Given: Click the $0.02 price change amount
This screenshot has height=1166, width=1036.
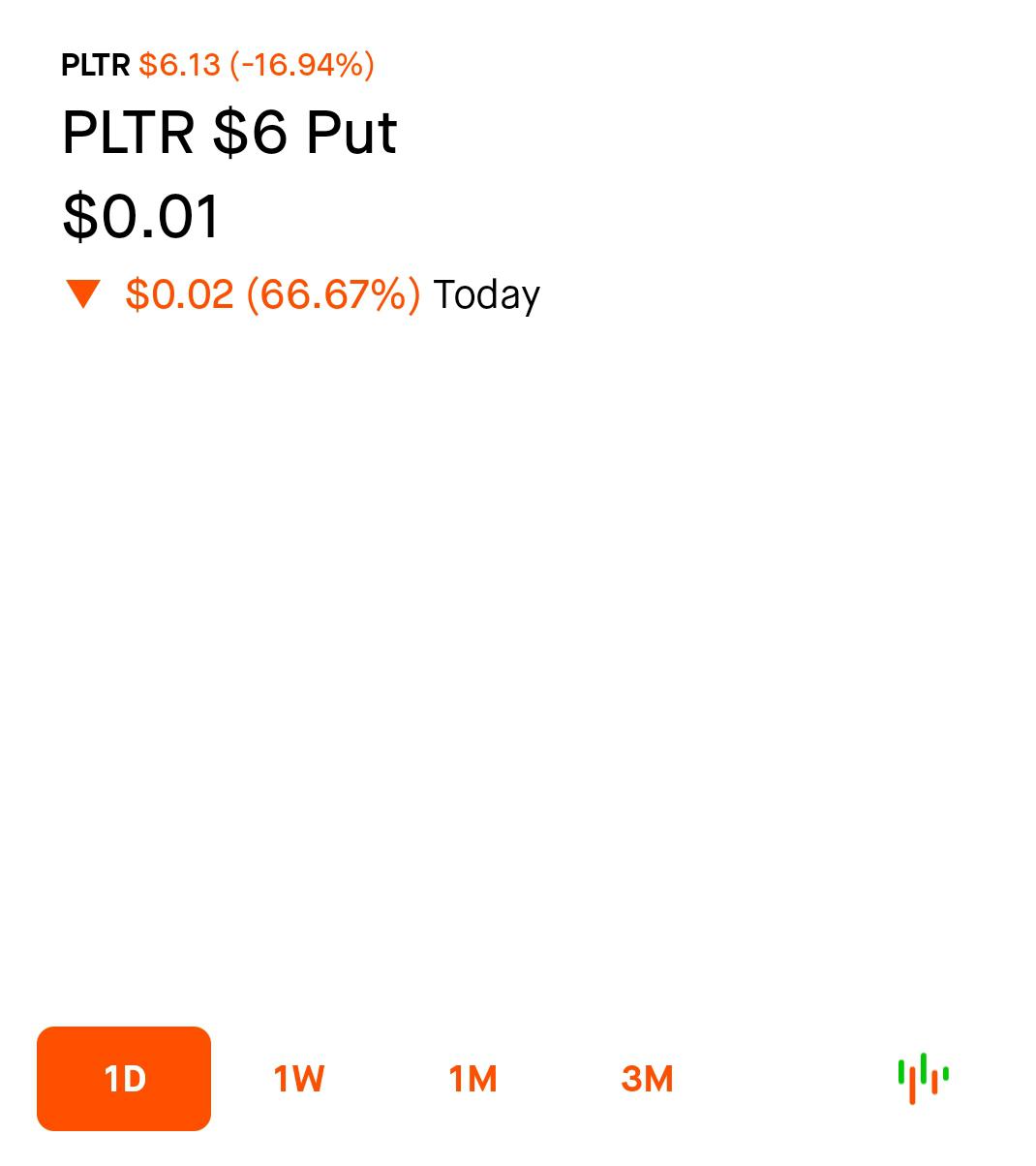Looking at the screenshot, I should pyautogui.click(x=179, y=293).
